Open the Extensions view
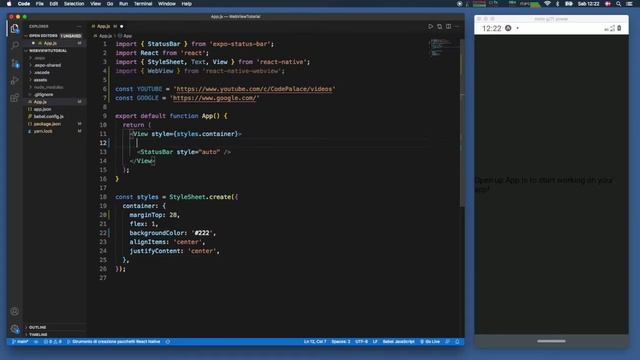This screenshot has width=640, height=360. pos(15,98)
